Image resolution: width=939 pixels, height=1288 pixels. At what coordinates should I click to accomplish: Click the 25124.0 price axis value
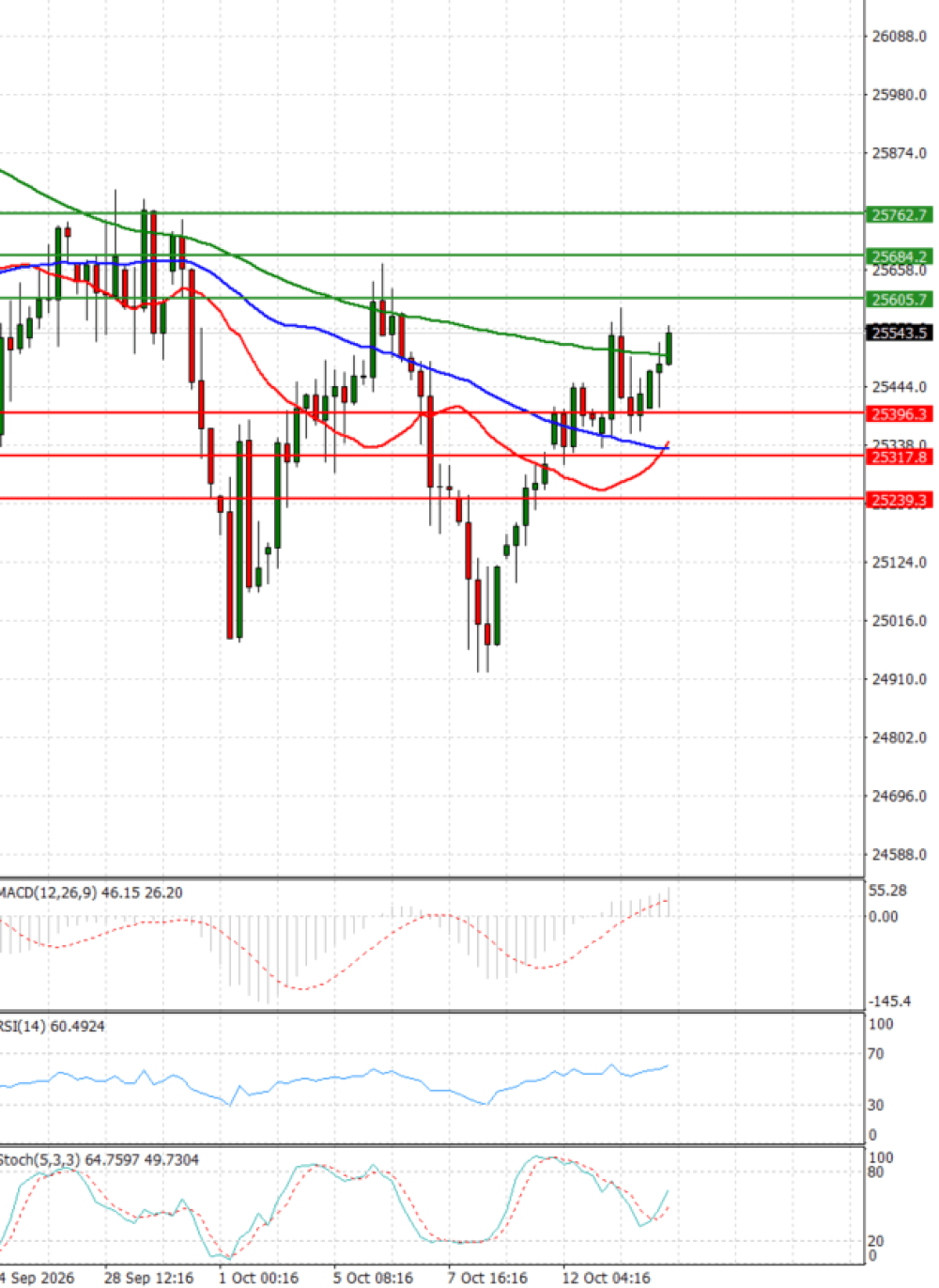coord(899,563)
